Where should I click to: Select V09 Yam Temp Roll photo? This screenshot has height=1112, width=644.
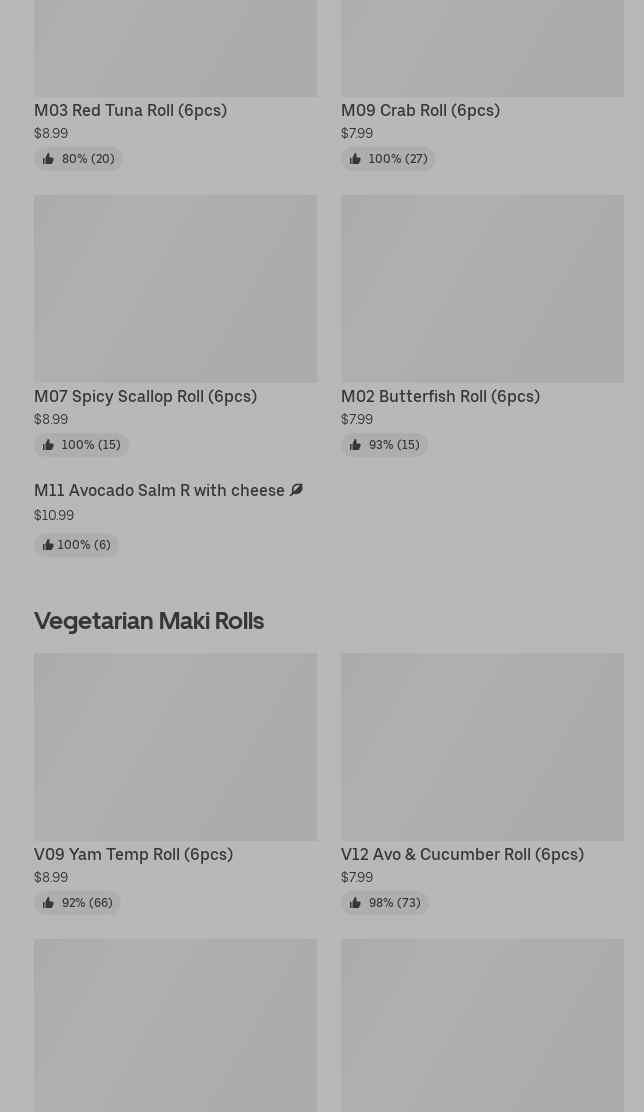pos(175,746)
